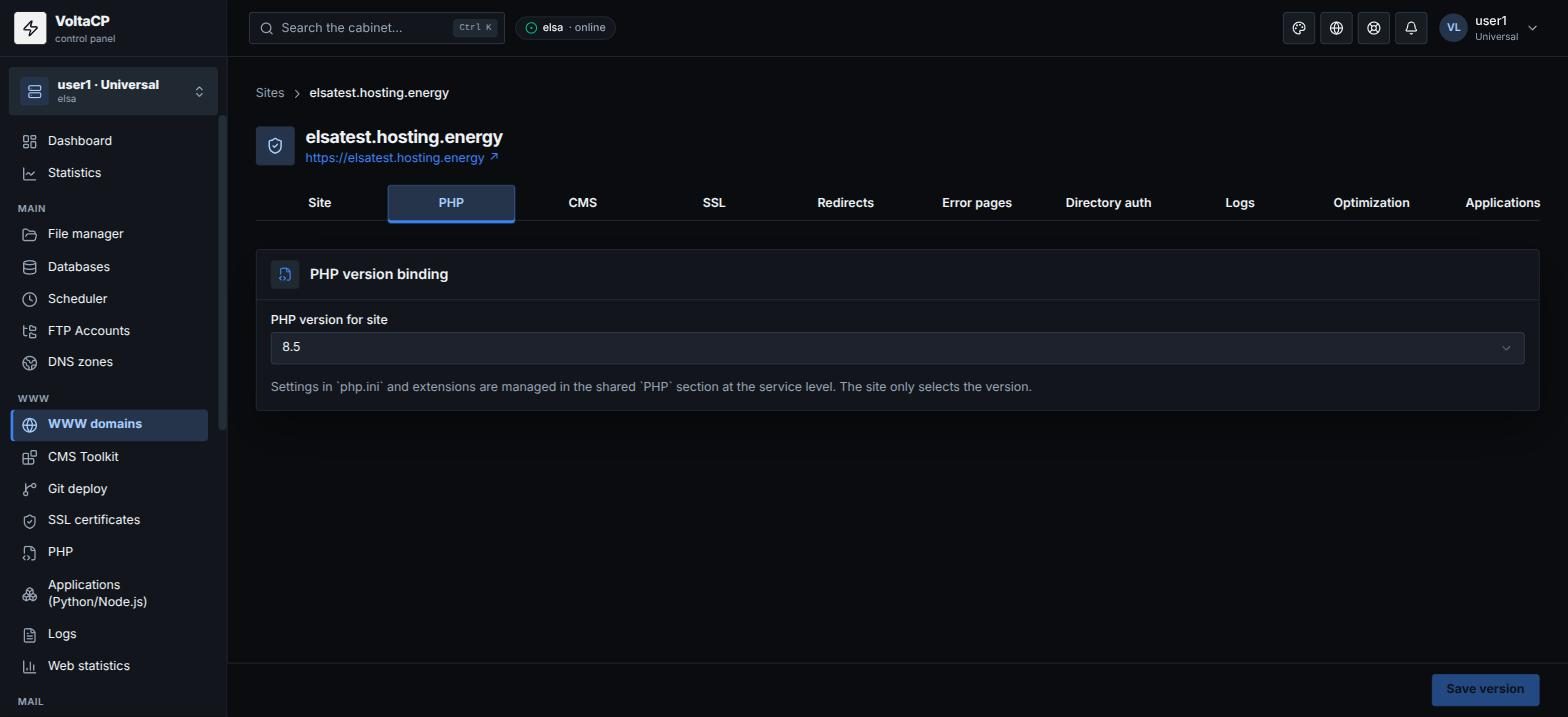Go to Sites in the breadcrumb

[x=270, y=93]
